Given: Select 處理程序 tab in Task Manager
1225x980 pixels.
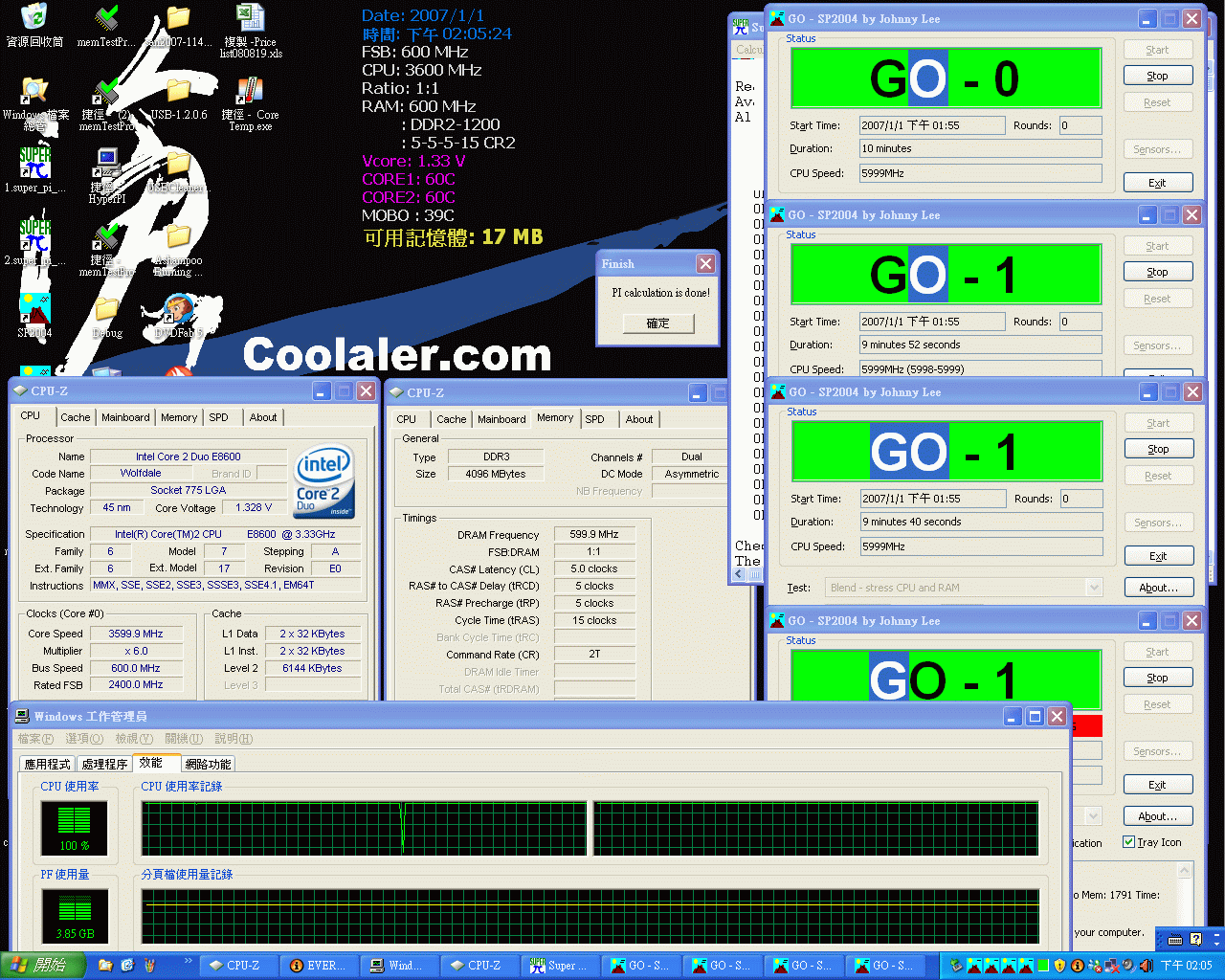Looking at the screenshot, I should coord(104,764).
